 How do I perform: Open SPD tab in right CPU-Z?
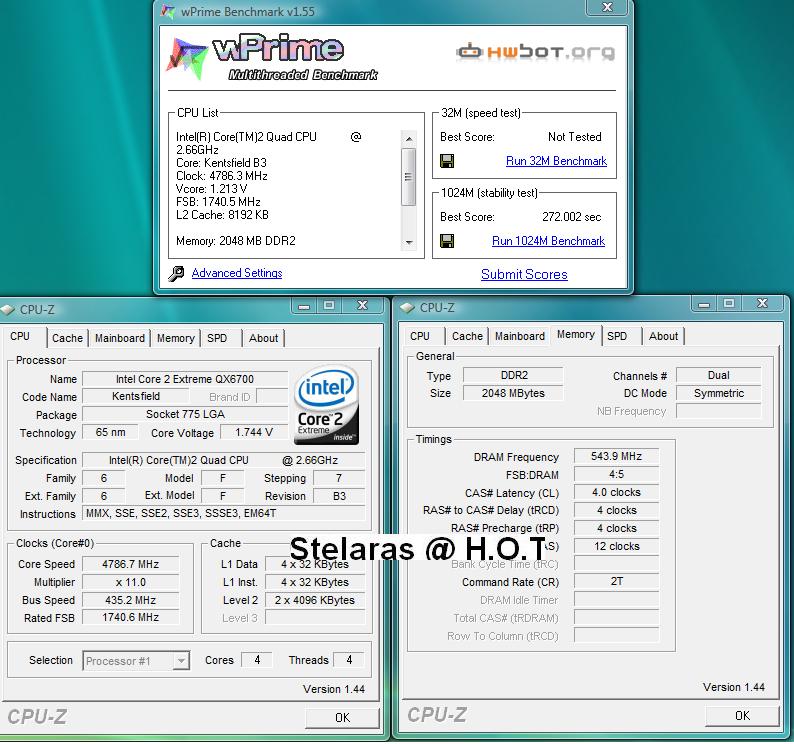coord(617,336)
